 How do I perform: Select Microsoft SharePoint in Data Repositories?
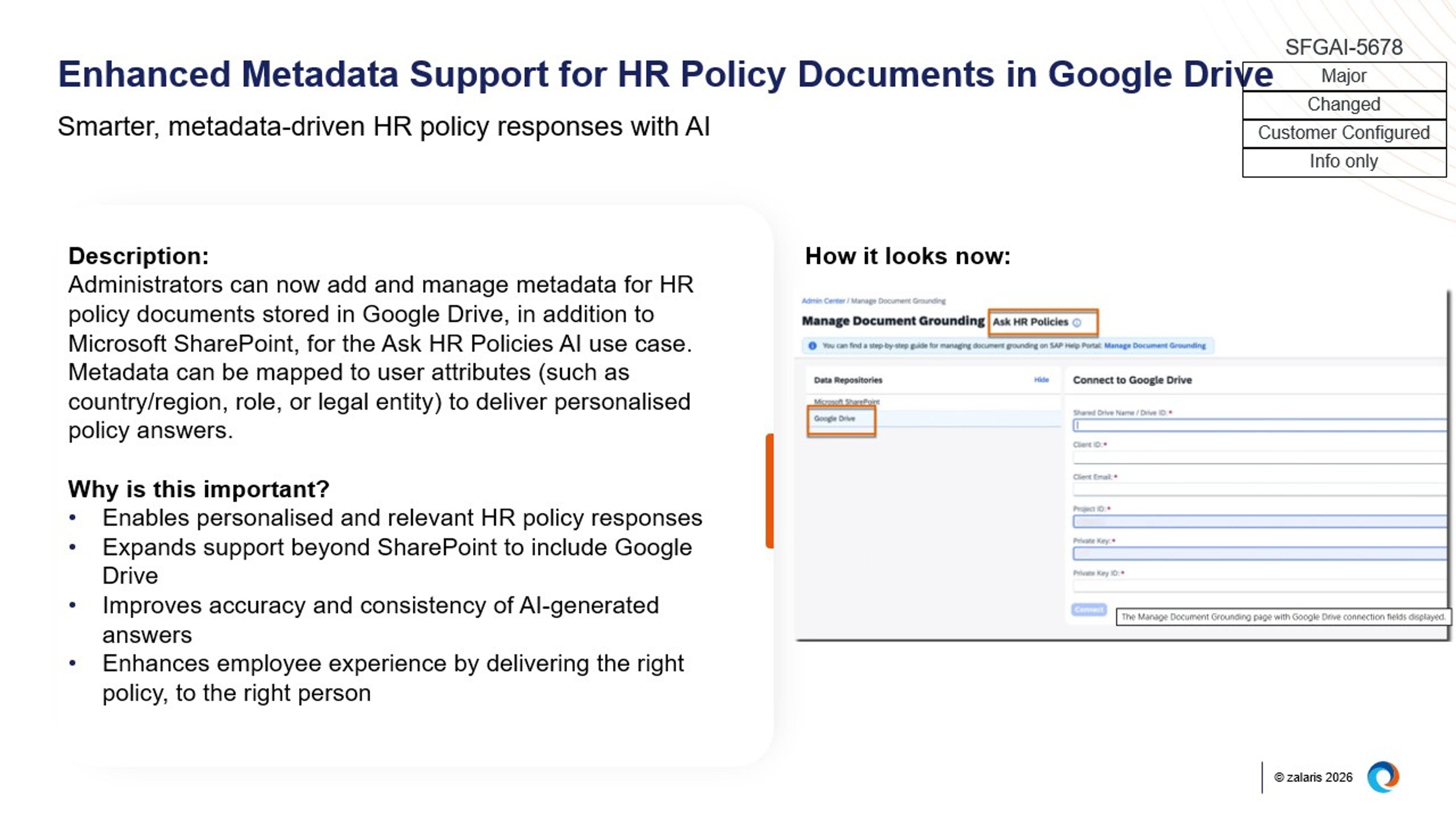pos(846,402)
